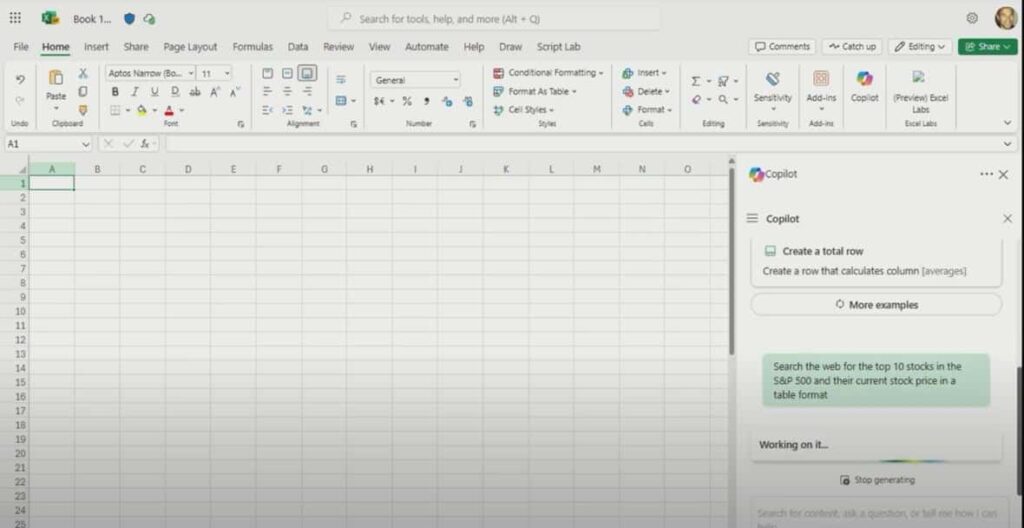Select the Create a total row suggestion

click(x=876, y=261)
